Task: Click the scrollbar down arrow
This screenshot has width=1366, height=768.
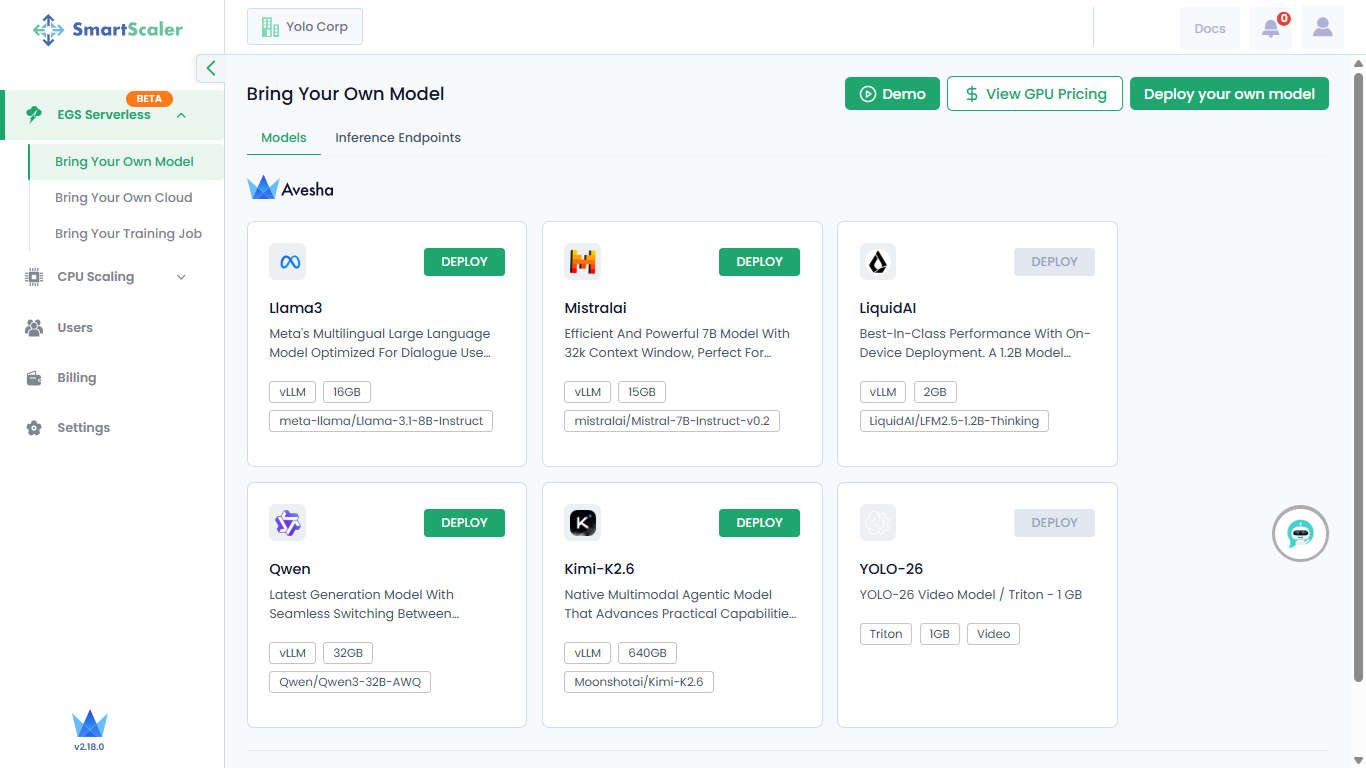Action: coord(1358,761)
